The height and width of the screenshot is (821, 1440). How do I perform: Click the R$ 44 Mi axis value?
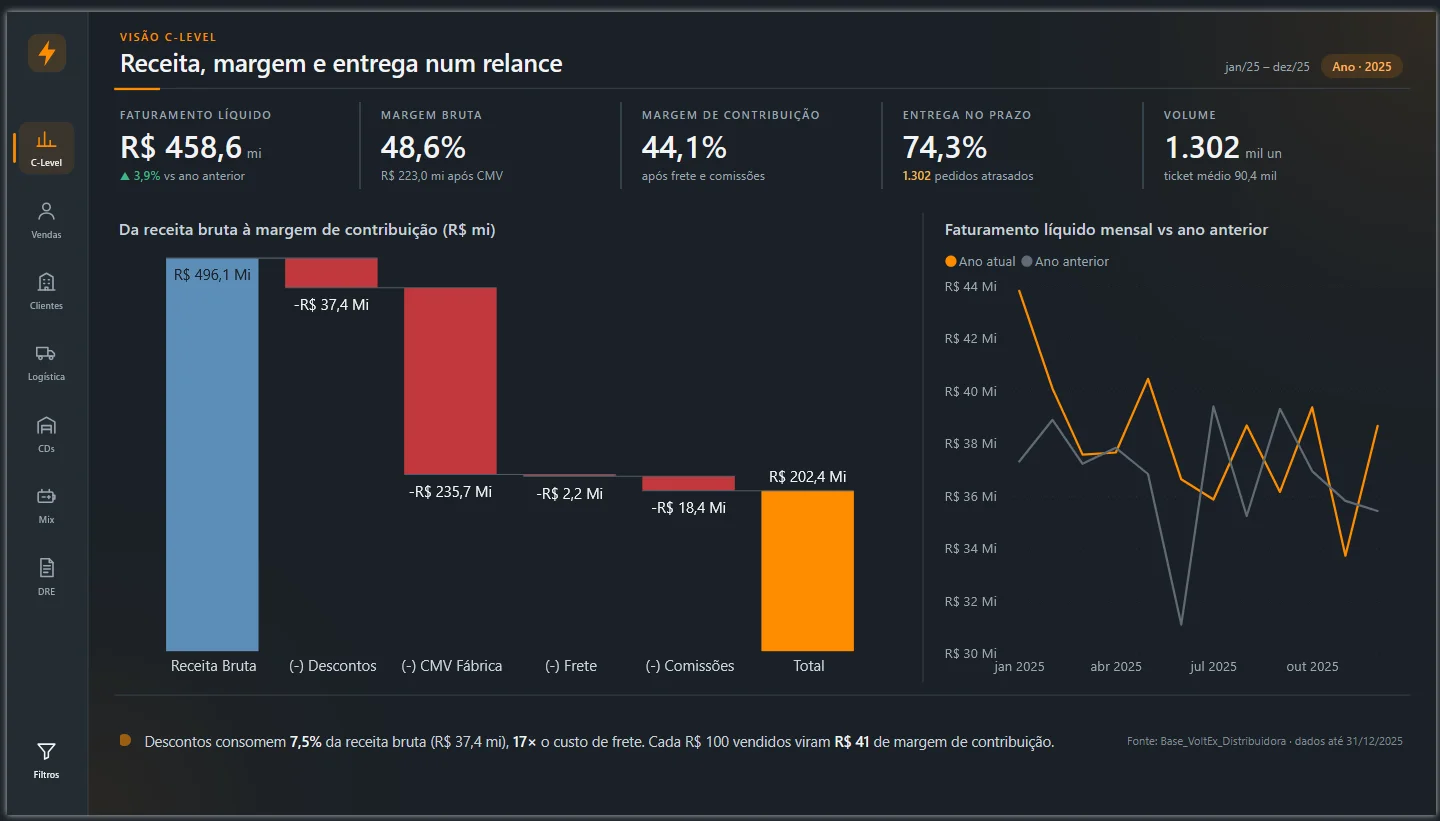click(970, 286)
